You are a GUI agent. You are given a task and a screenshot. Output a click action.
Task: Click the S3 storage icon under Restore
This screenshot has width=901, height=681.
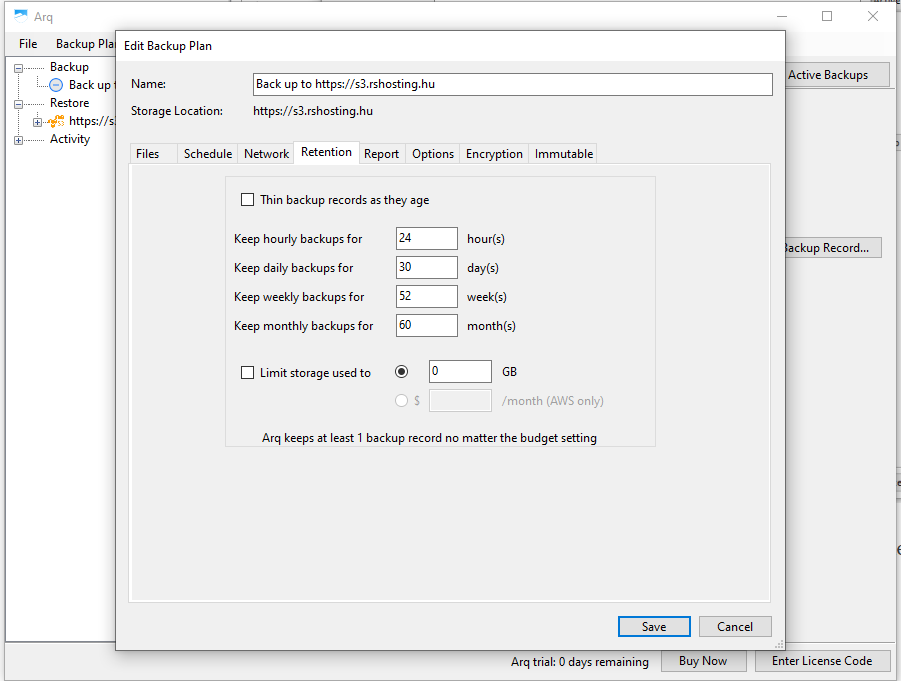[x=56, y=121]
